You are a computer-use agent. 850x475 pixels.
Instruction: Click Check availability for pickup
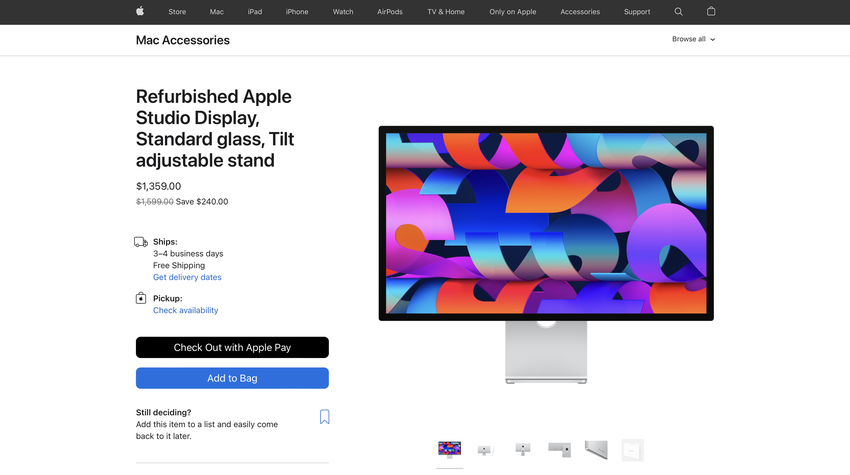(185, 310)
